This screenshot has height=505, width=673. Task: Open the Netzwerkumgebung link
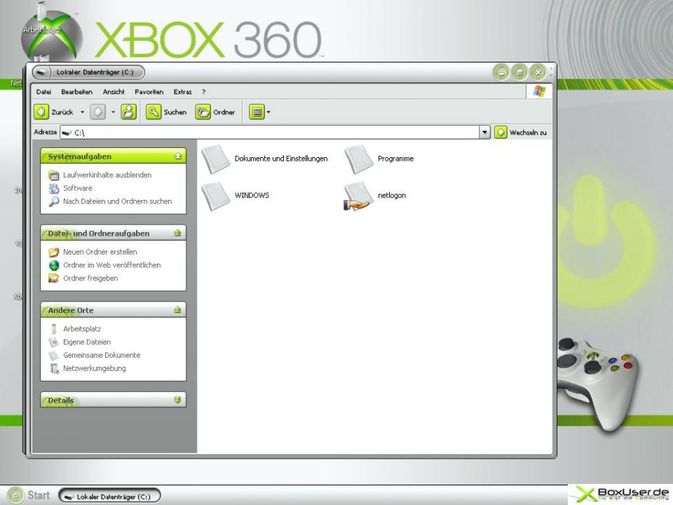pos(94,368)
